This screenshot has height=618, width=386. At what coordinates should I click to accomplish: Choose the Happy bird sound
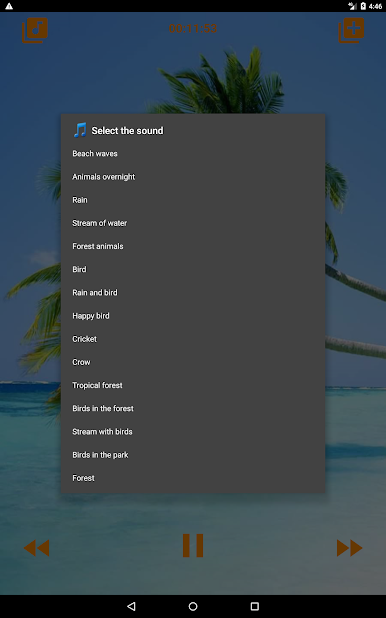click(193, 316)
